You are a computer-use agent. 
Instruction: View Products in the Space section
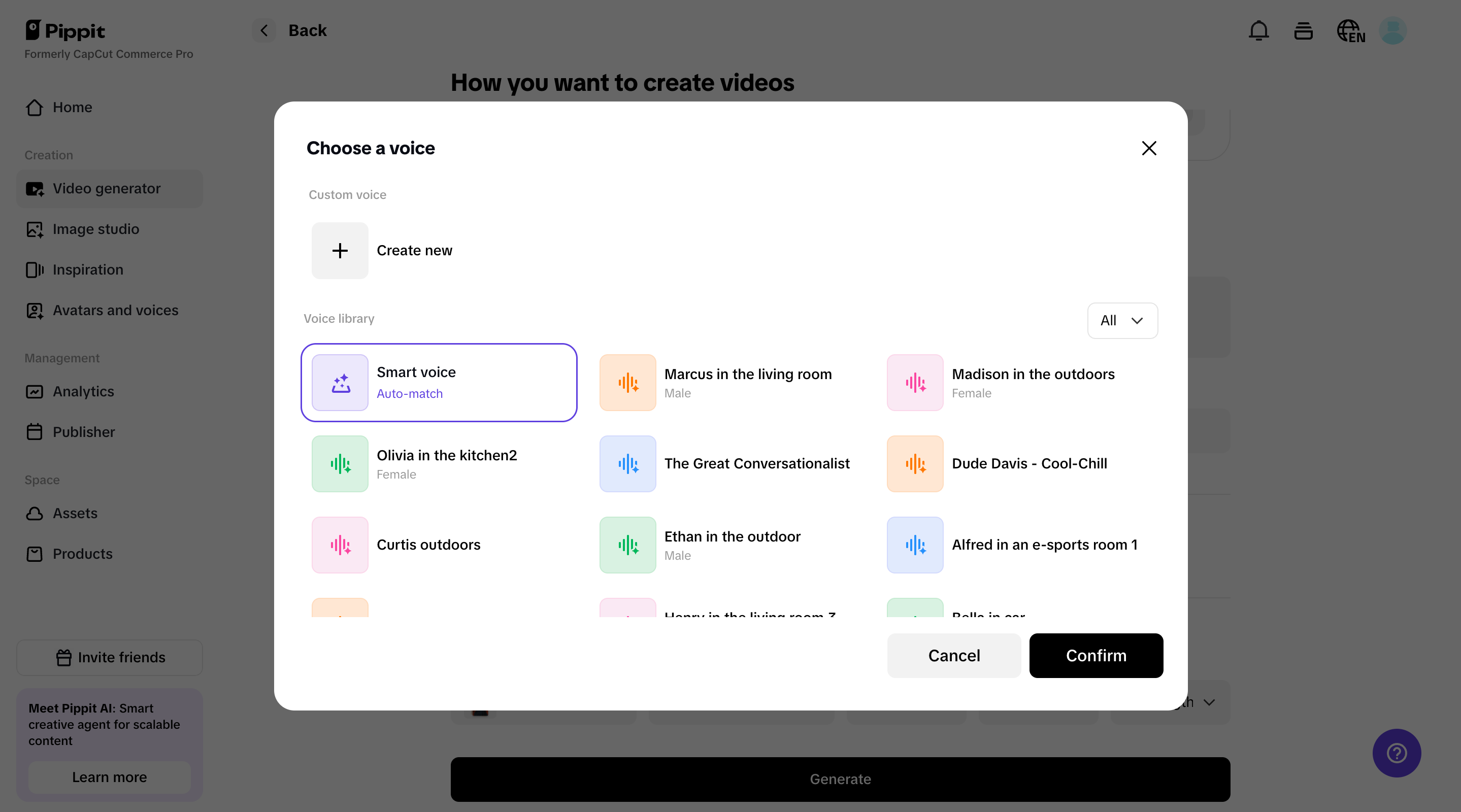coord(82,554)
